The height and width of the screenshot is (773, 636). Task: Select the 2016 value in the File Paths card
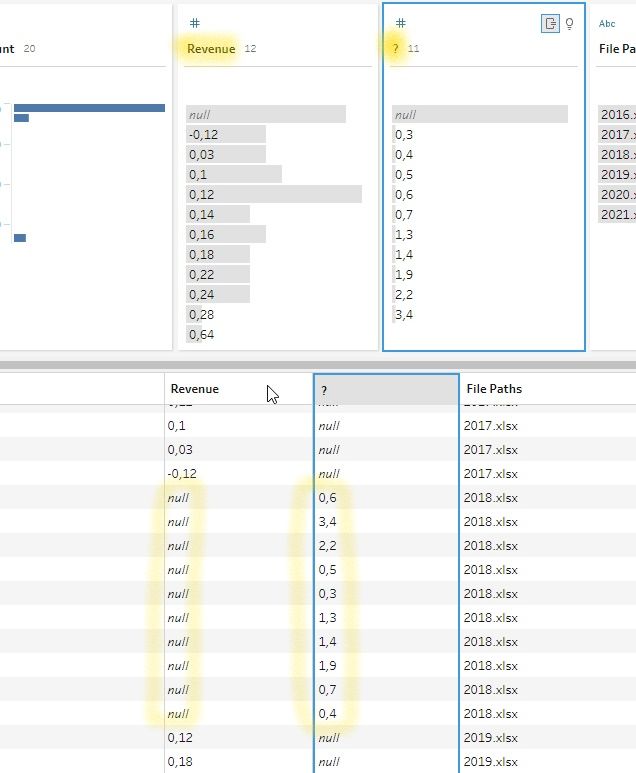617,114
